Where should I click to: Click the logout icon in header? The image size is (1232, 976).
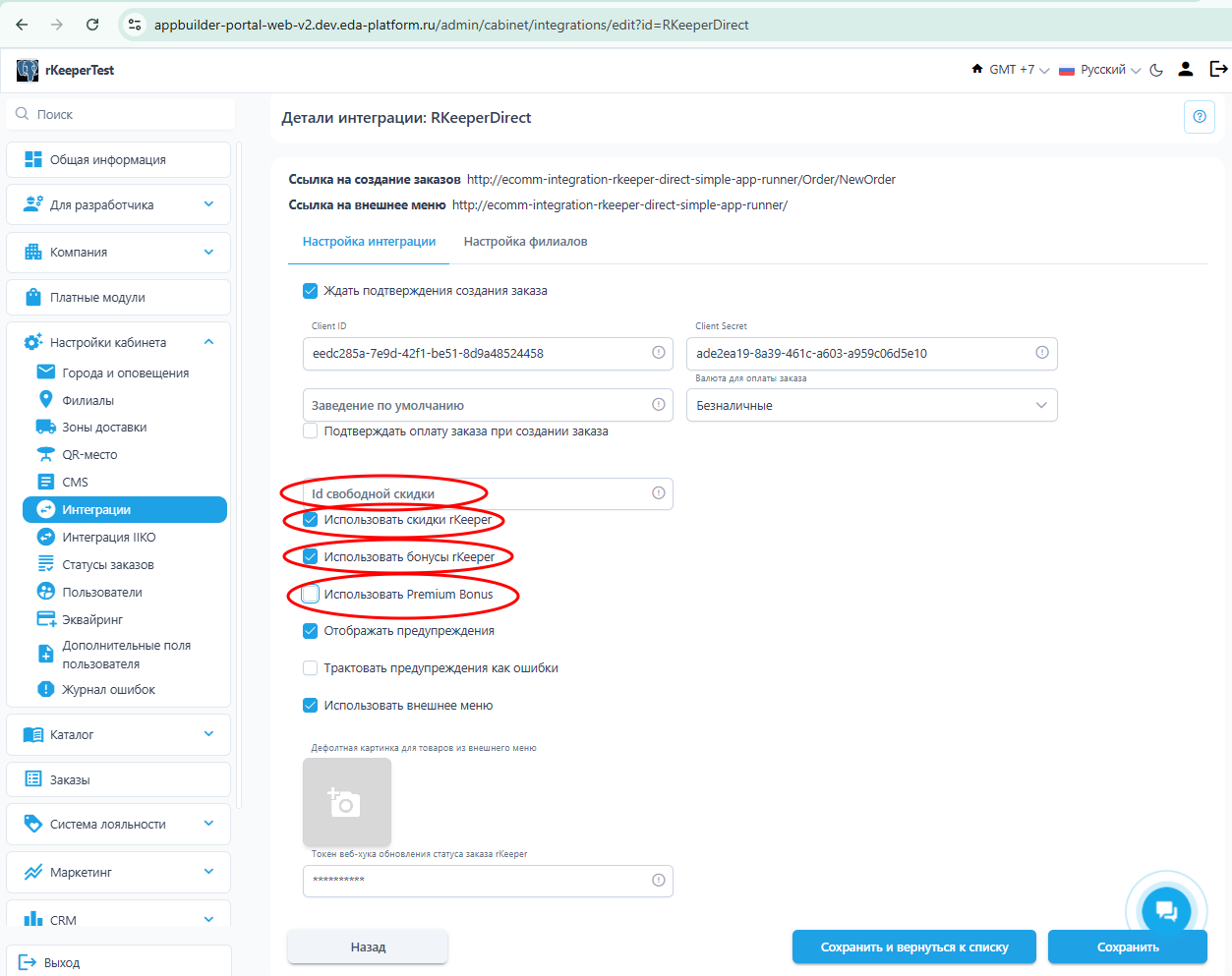(x=1218, y=69)
